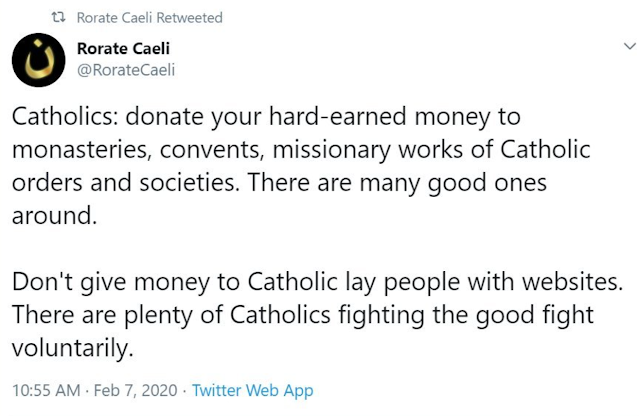Image resolution: width=639 pixels, height=416 pixels.
Task: Open the "Rorate Caeli Retweeted" label
Action: point(149,18)
